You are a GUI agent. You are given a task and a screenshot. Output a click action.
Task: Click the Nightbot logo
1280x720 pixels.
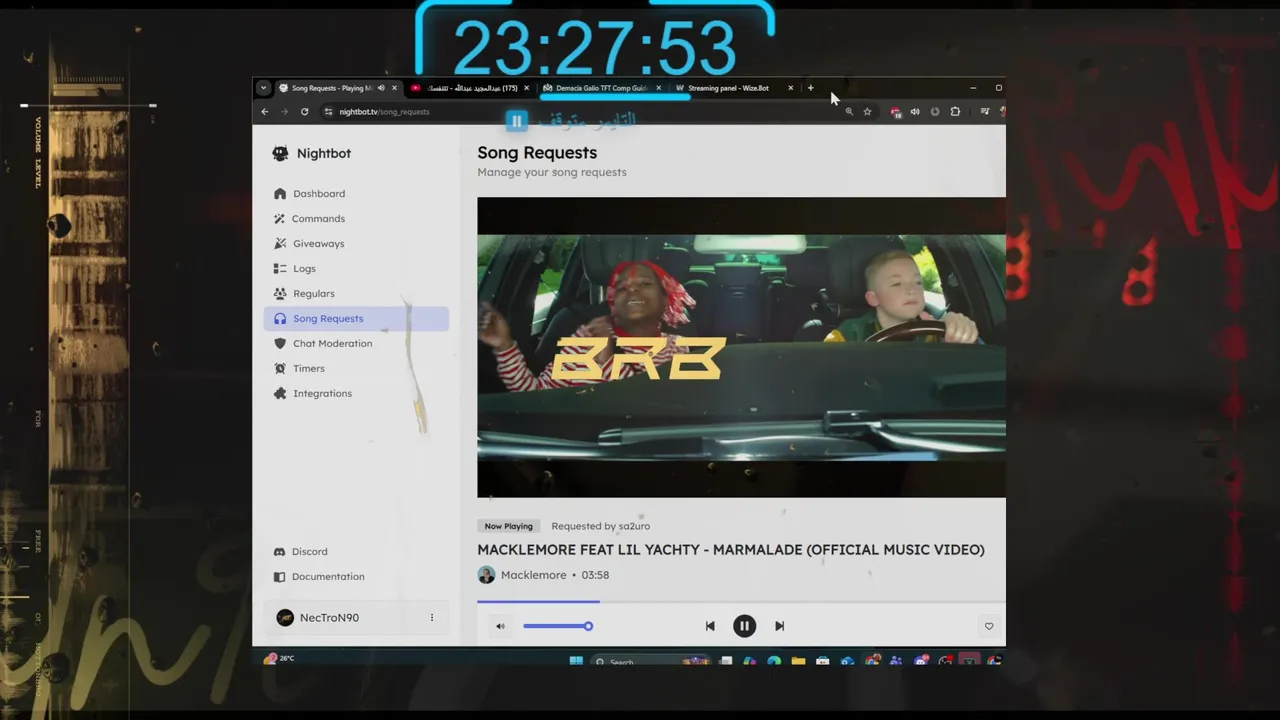click(x=280, y=153)
